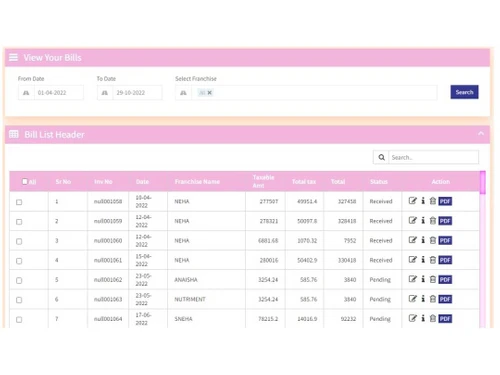View info for bill null001060
500x375 pixels.
click(x=423, y=240)
